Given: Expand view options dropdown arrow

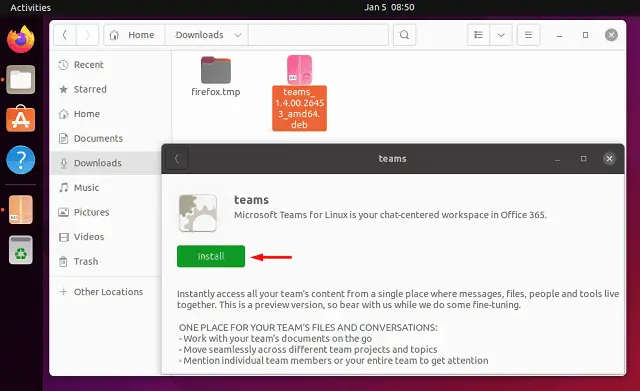Looking at the screenshot, I should click(501, 35).
